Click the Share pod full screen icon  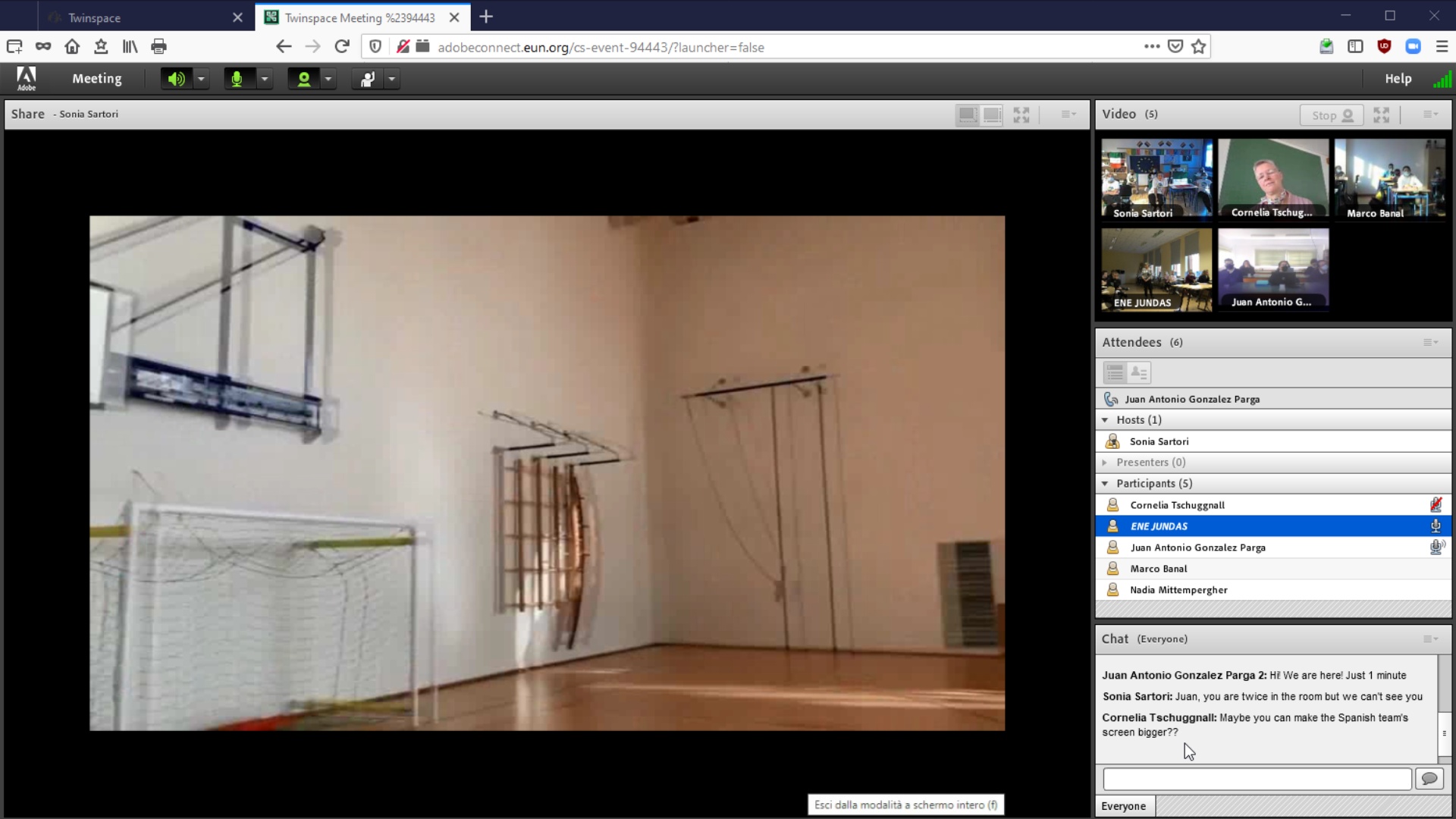(x=1021, y=115)
